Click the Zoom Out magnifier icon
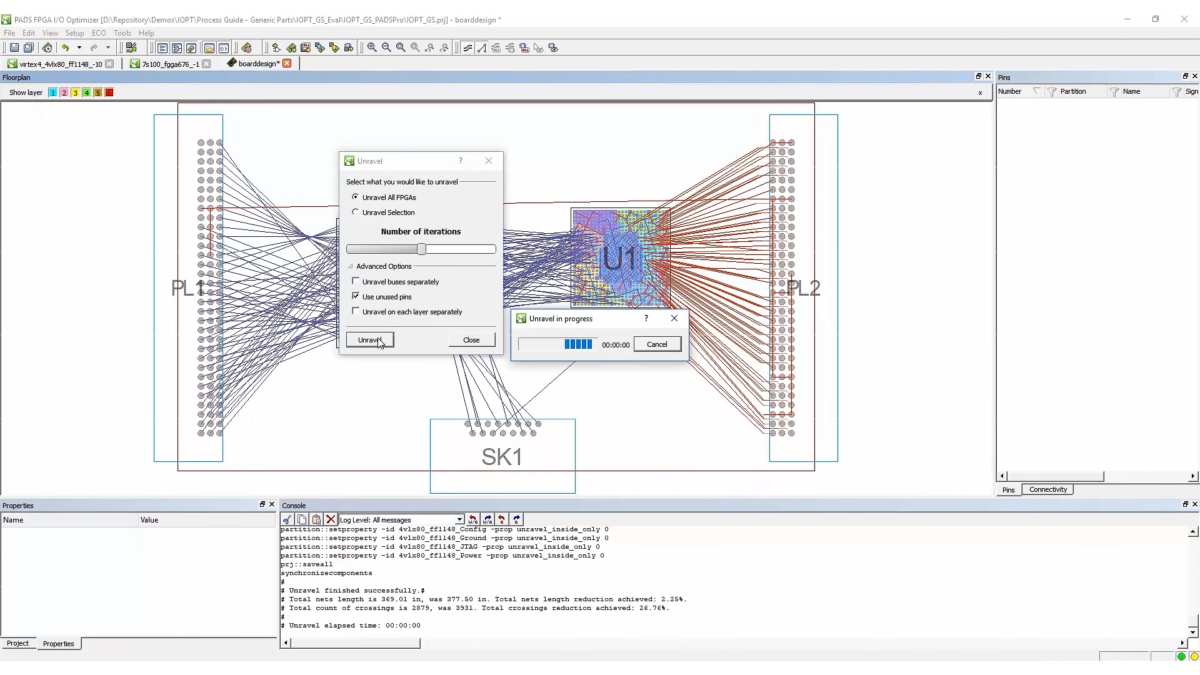Screen dimensions: 1200x675 (x=386, y=48)
